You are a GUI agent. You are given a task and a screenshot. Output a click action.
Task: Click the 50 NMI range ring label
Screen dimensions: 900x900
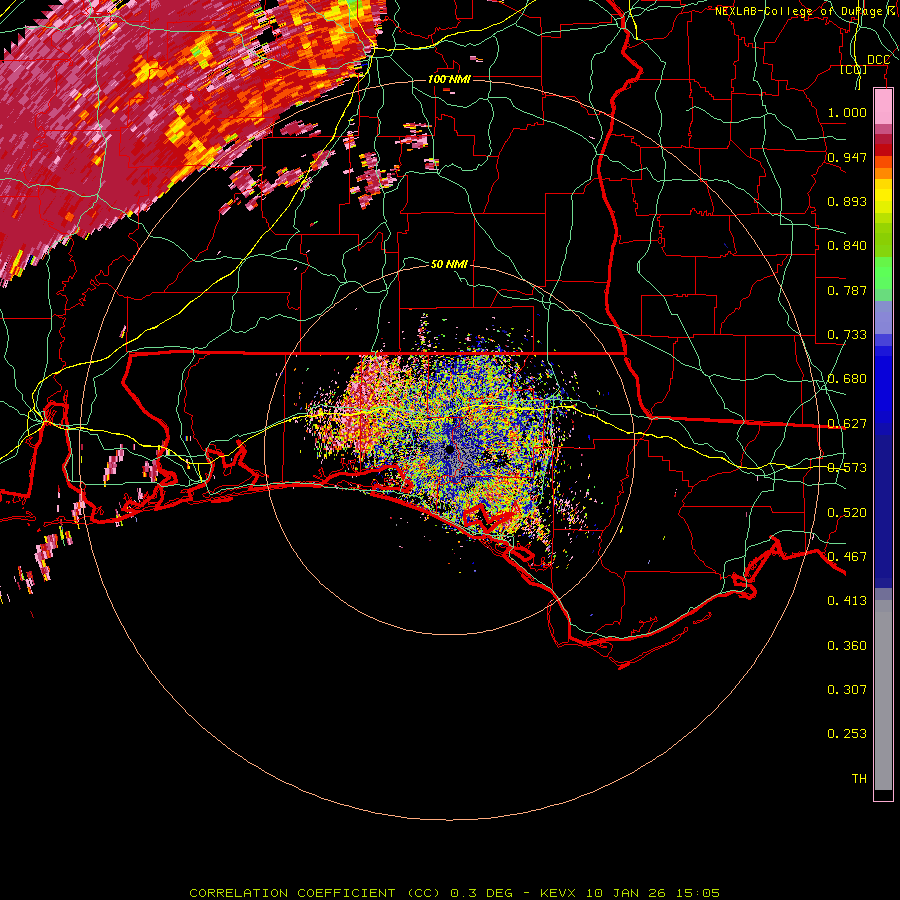(x=449, y=264)
